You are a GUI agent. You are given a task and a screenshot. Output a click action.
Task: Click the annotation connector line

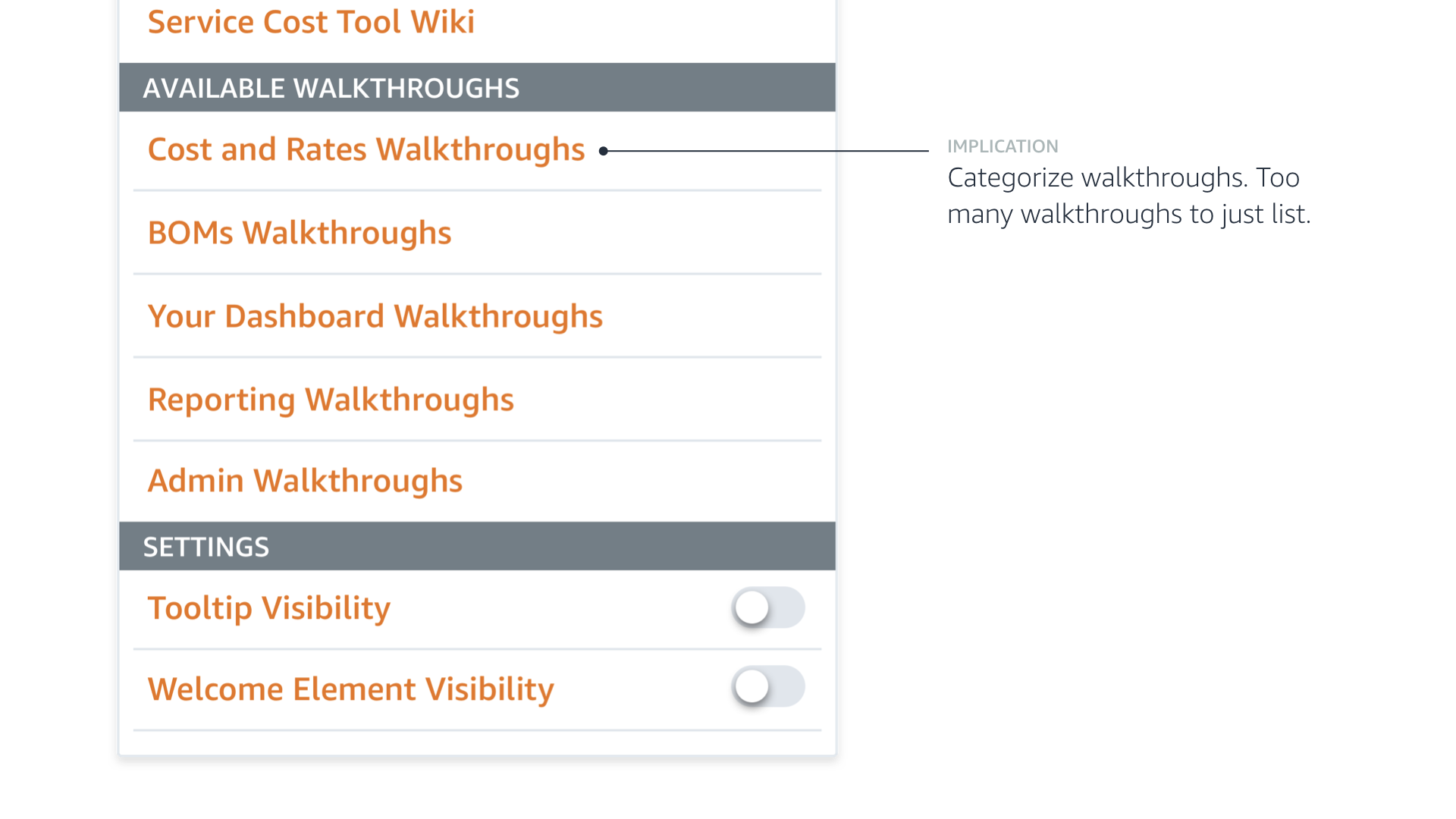click(766, 151)
